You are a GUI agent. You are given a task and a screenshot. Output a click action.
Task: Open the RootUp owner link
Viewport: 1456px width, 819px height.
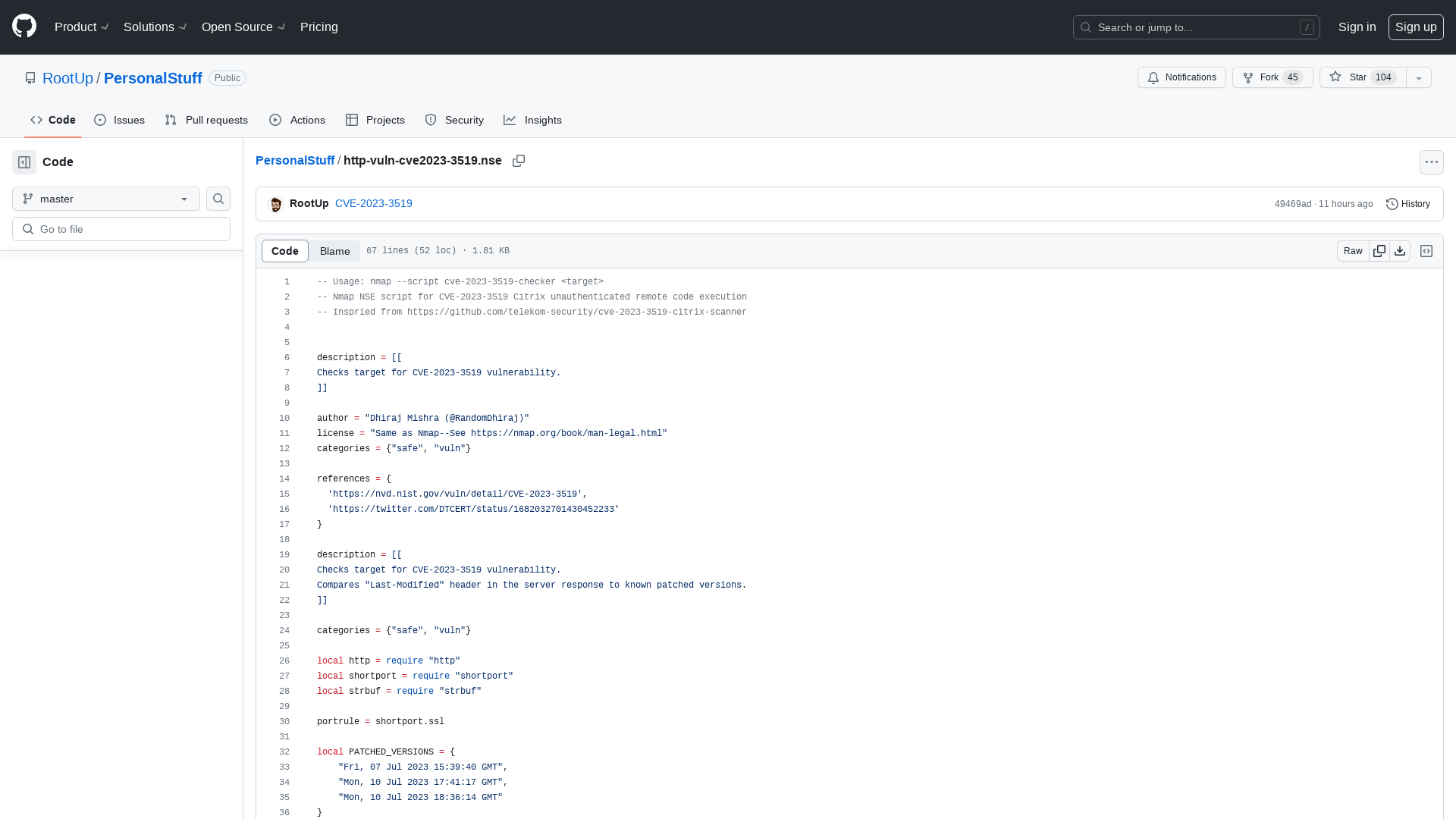pos(67,78)
